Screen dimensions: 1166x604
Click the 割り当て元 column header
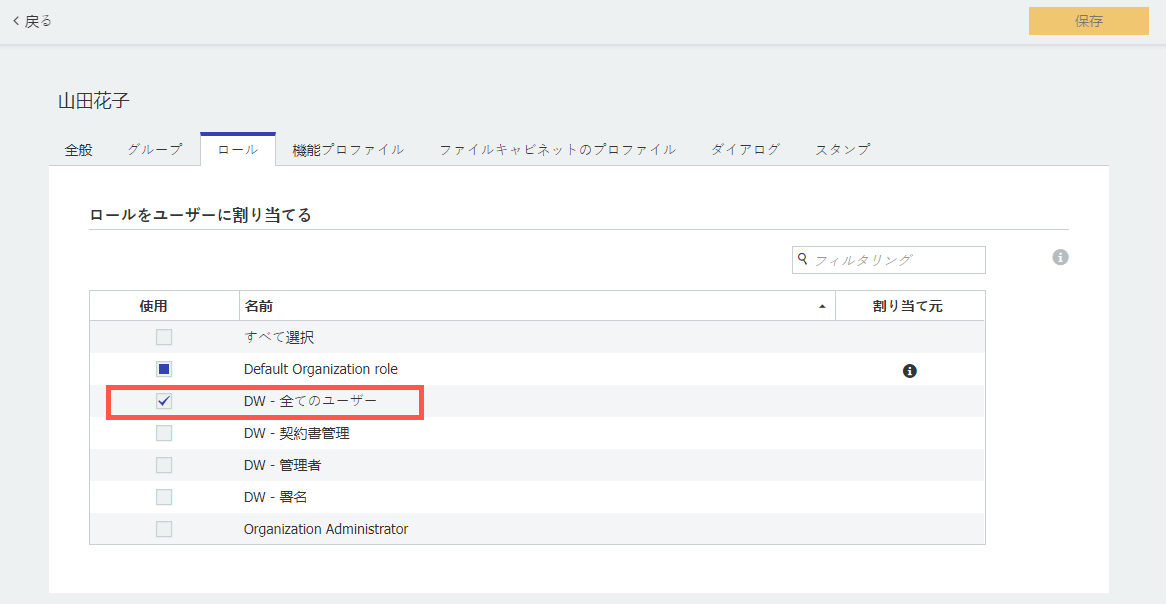908,306
